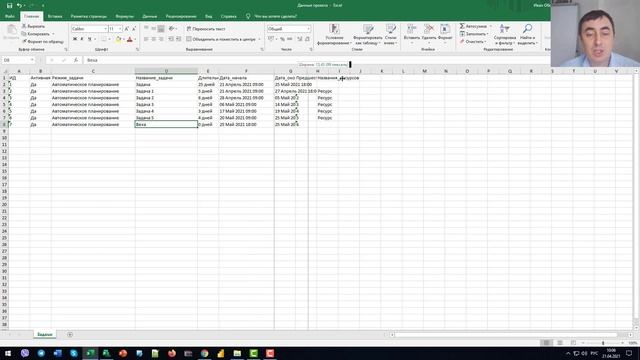
Task: Open the Файл tab
Action: point(10,16)
